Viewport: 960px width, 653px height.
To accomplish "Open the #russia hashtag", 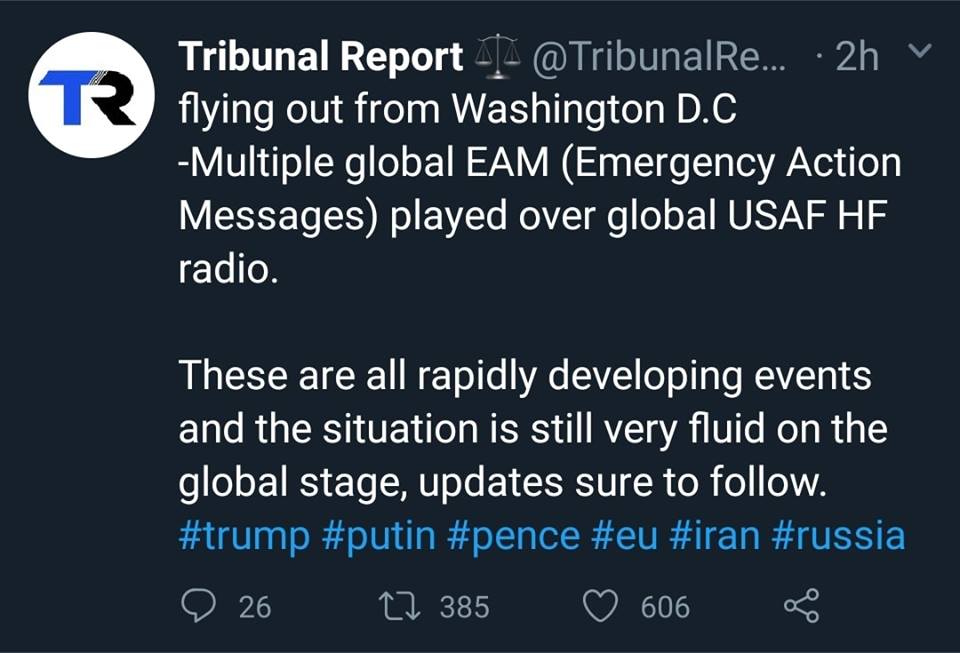I will tap(839, 536).
